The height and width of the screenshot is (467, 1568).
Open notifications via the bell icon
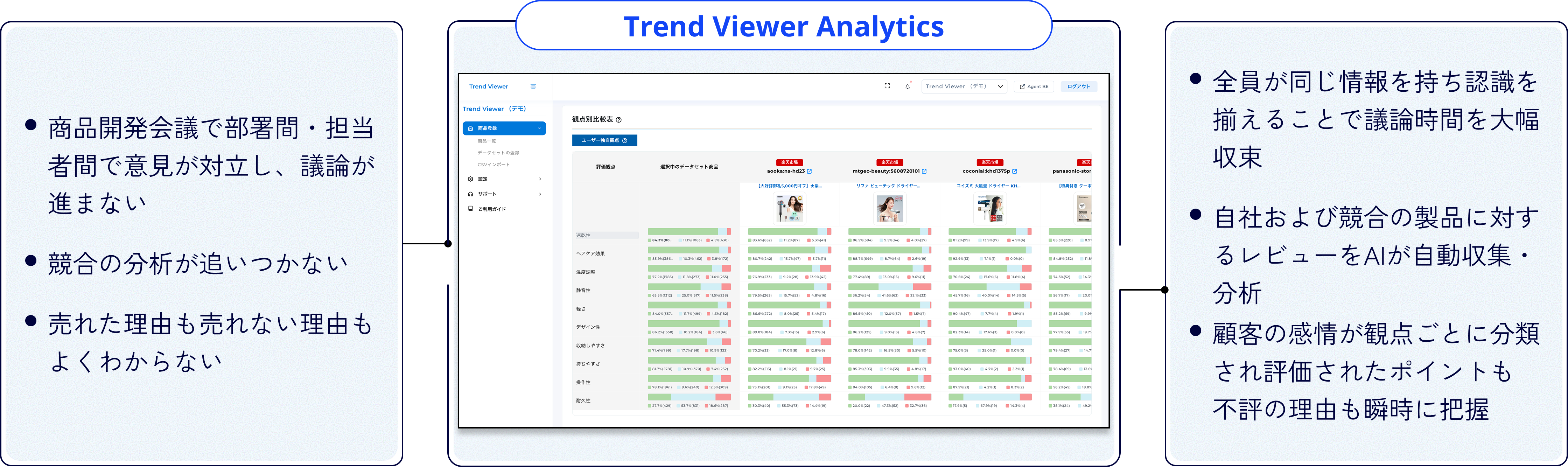(908, 86)
